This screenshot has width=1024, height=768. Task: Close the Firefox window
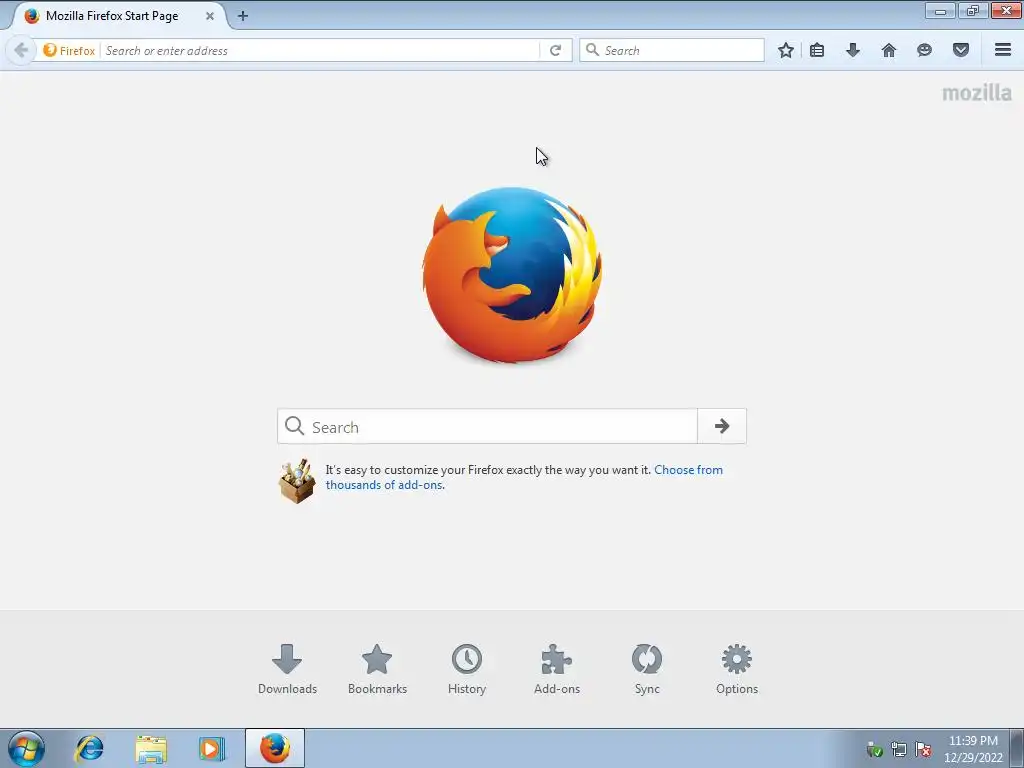click(x=1006, y=11)
